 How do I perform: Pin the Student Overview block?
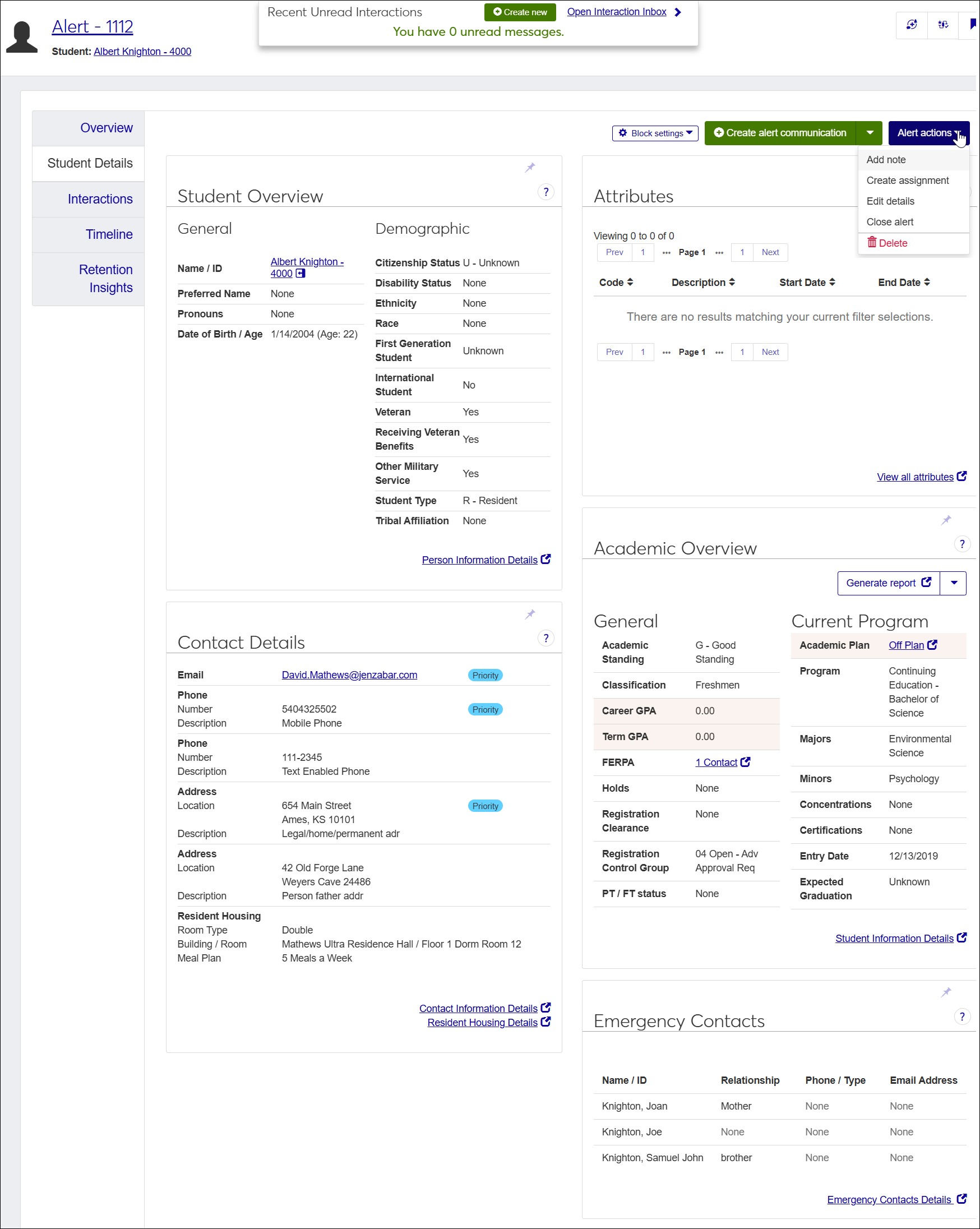pyautogui.click(x=530, y=167)
